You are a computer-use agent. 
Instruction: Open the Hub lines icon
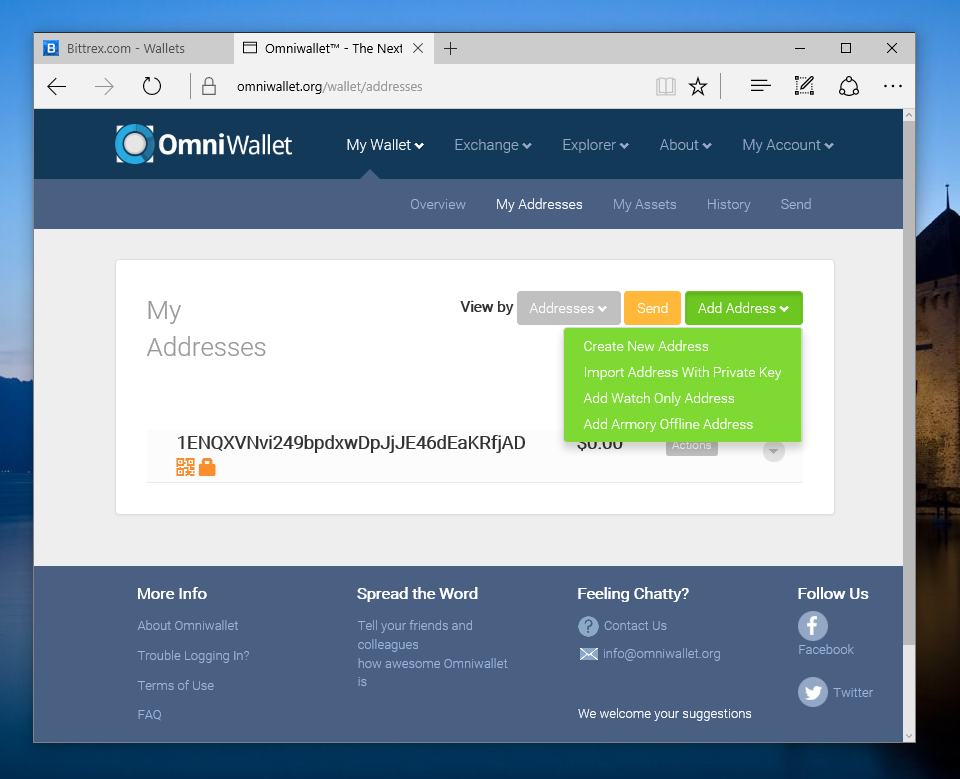760,86
